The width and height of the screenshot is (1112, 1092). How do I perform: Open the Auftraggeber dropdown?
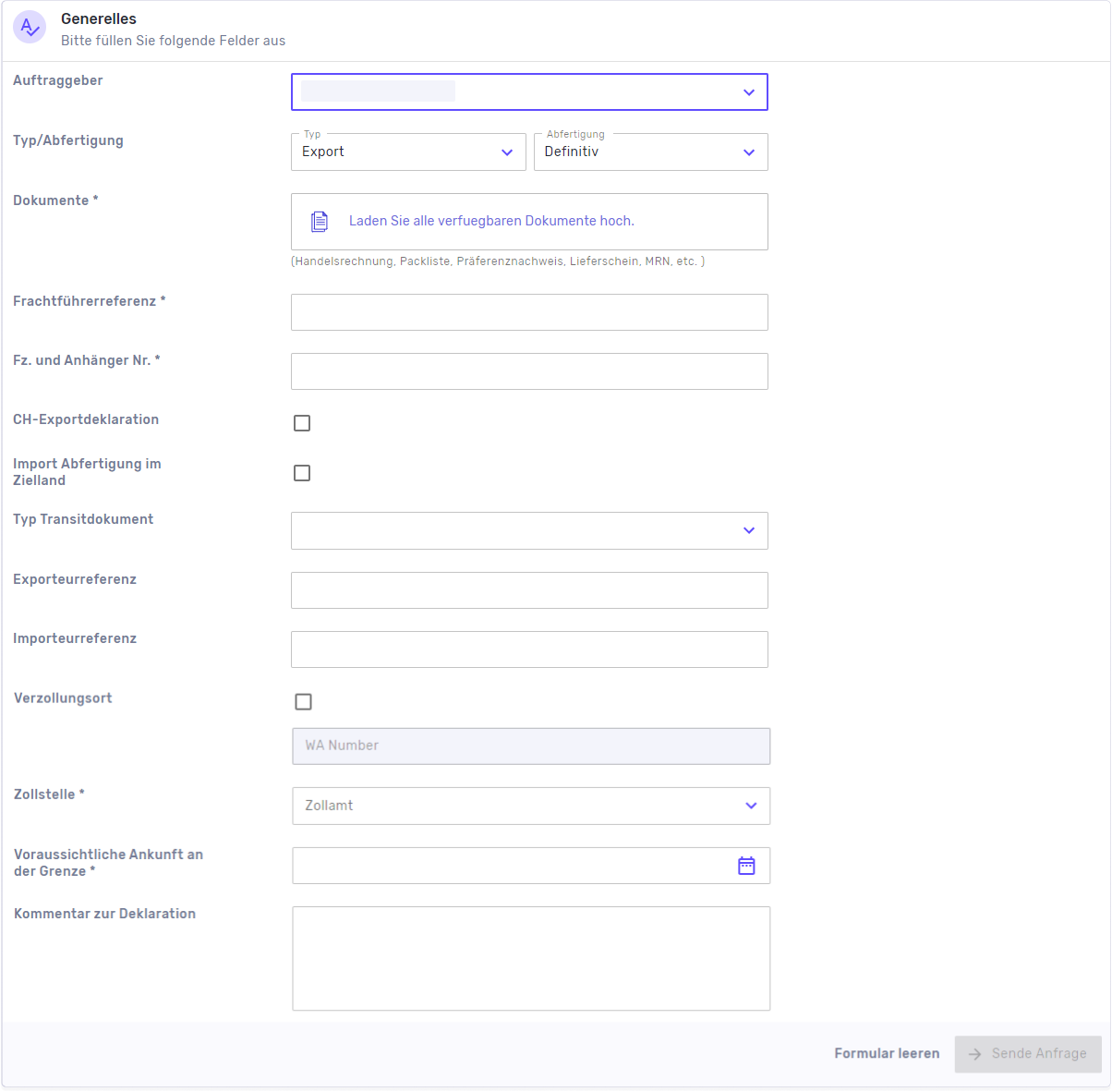(748, 92)
